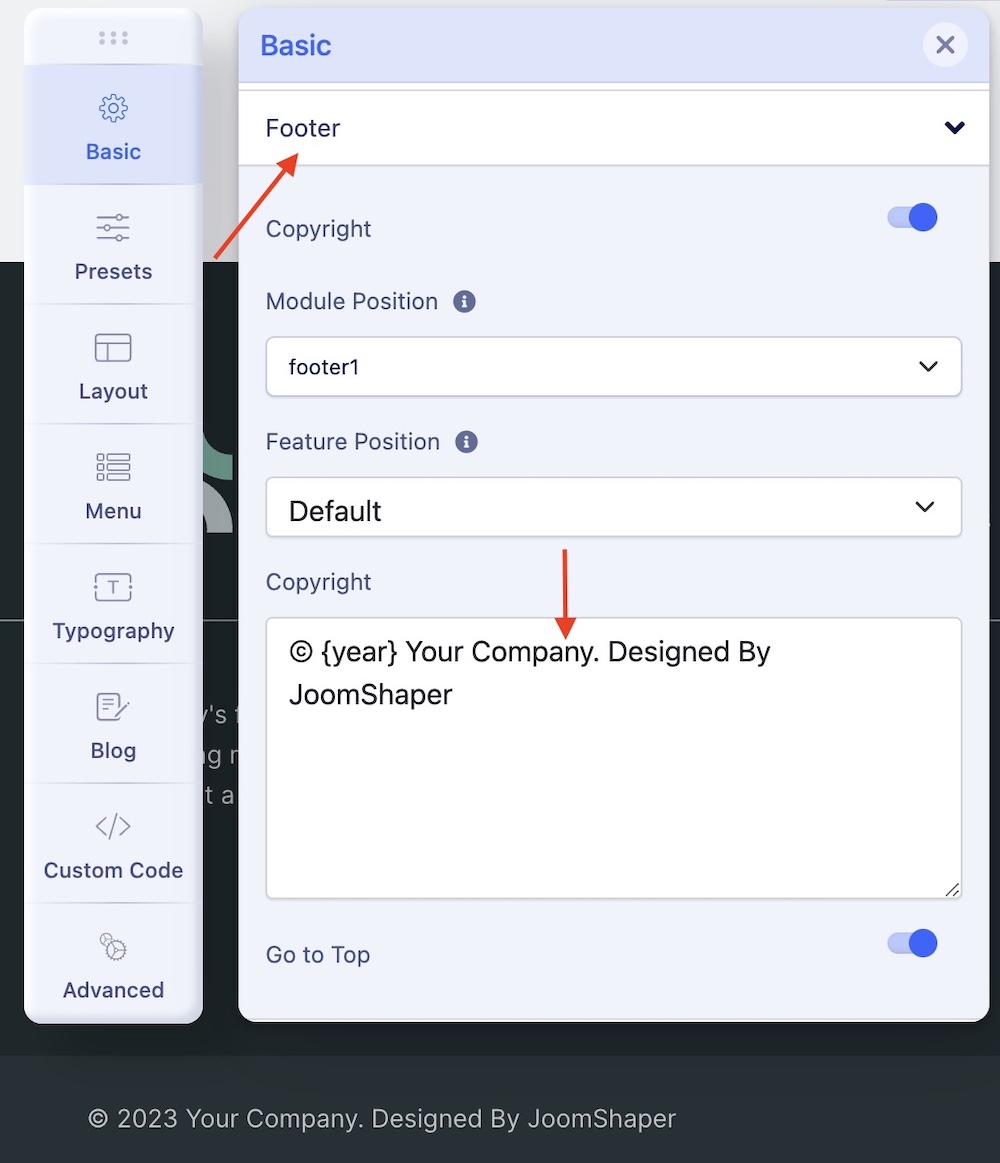Click the textarea resize handle
1000x1163 pixels.
[x=952, y=889]
